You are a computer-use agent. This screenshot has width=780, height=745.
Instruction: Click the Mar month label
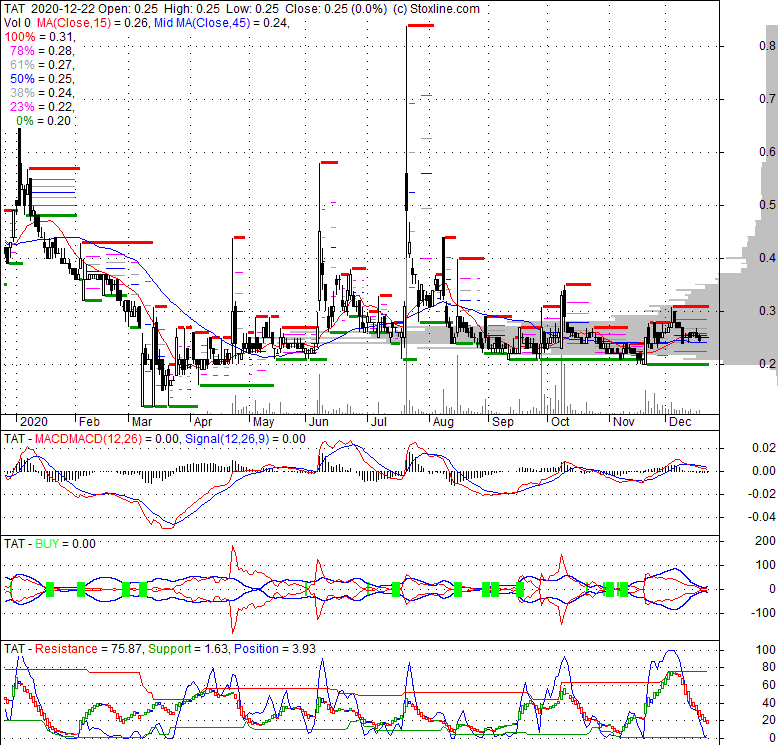click(x=142, y=422)
